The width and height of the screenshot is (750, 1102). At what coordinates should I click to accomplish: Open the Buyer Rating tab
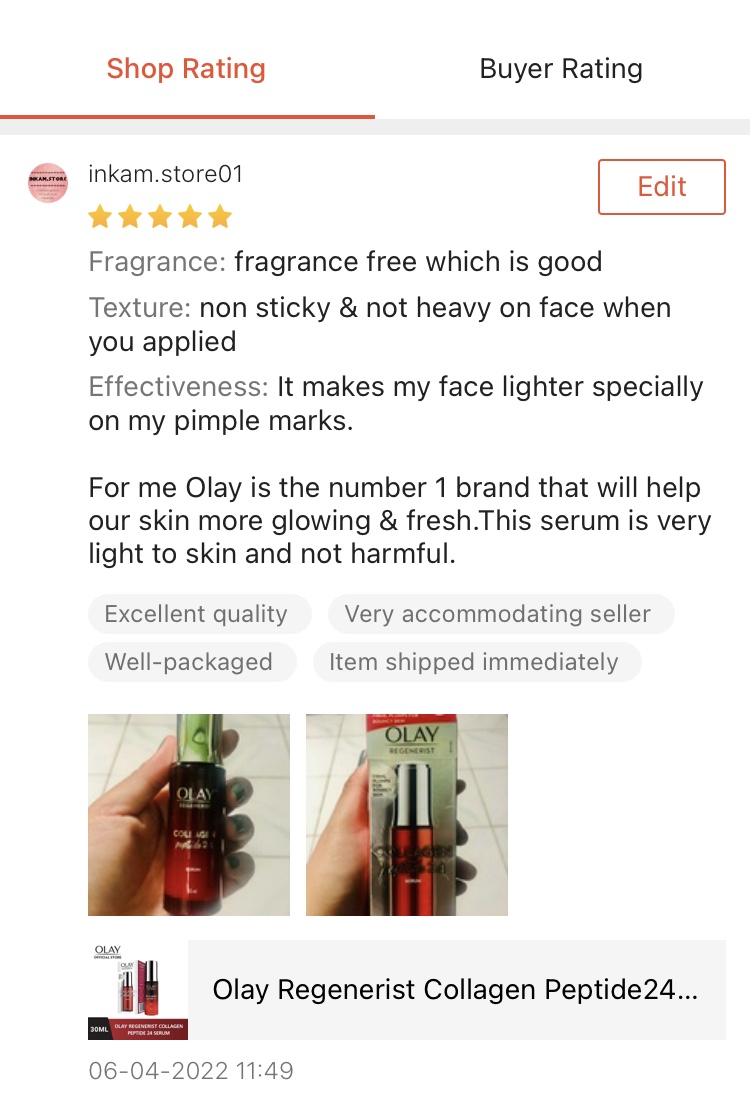coord(561,69)
